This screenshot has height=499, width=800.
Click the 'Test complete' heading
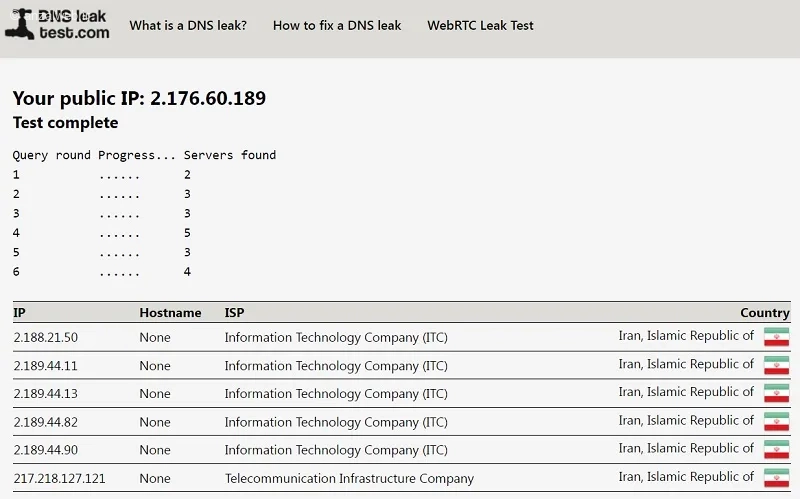65,123
